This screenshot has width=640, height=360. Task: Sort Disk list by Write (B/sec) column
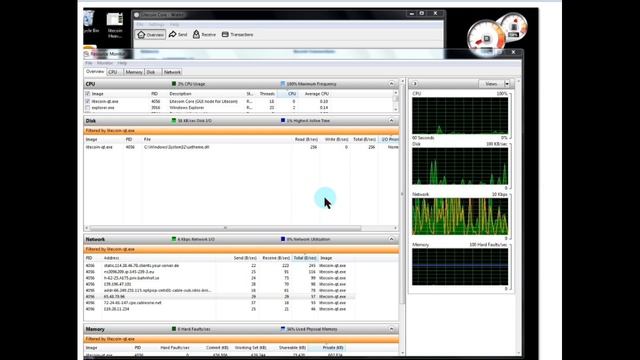click(x=336, y=140)
